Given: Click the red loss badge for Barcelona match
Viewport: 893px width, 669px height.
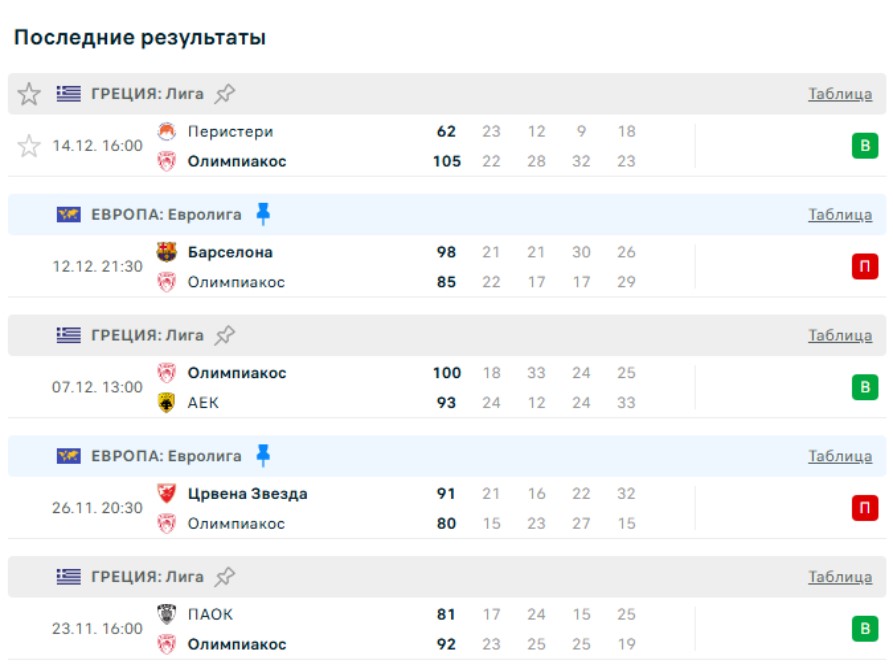Looking at the screenshot, I should [865, 267].
